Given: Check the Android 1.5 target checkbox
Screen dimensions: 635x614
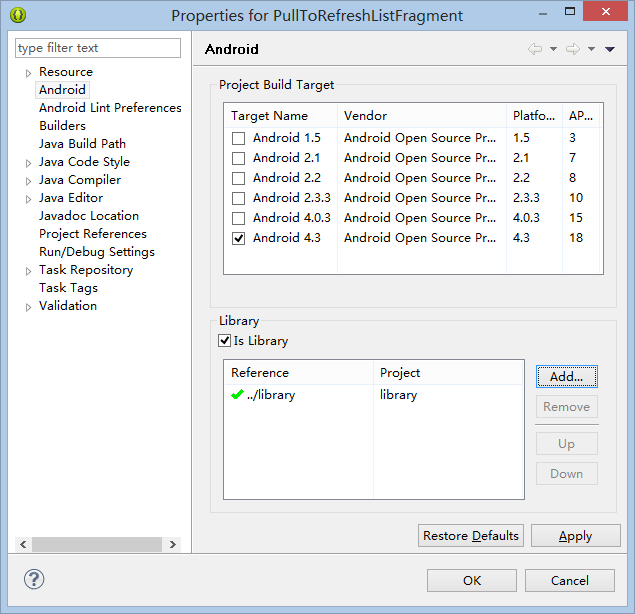Looking at the screenshot, I should point(239,138).
